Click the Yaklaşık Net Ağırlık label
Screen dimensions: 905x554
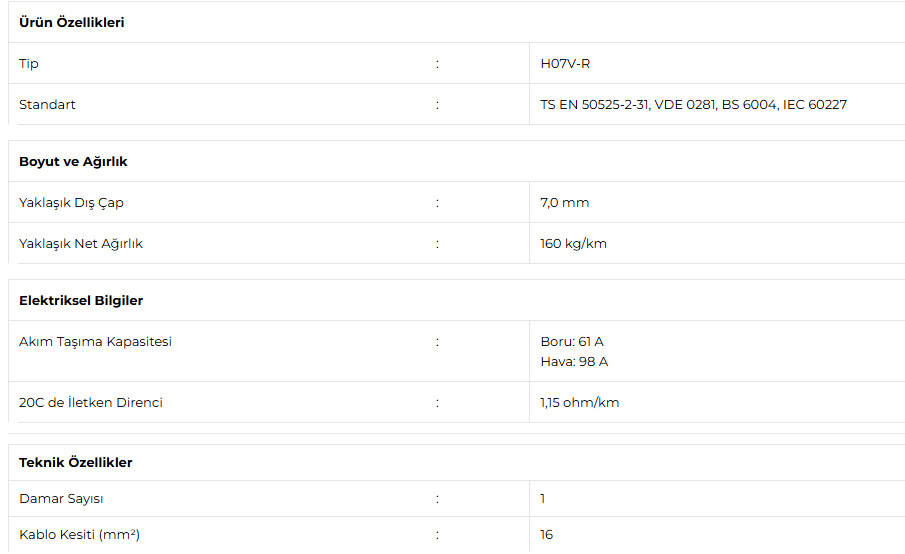(81, 244)
